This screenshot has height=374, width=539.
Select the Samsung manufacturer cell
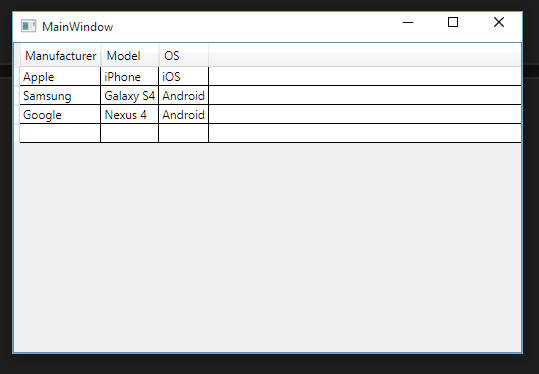pyautogui.click(x=60, y=95)
